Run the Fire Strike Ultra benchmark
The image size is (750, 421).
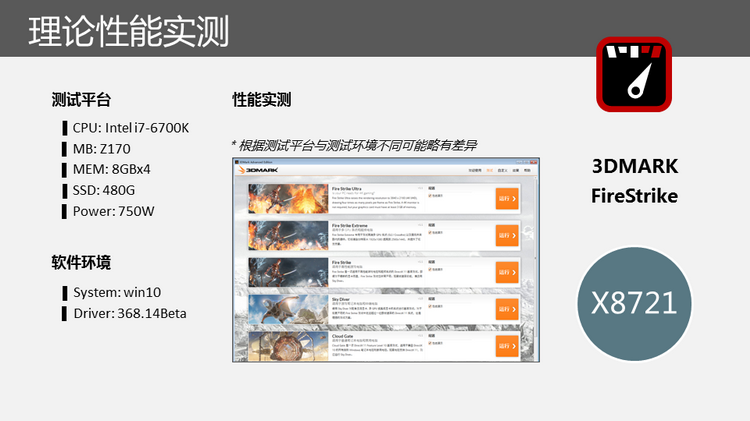[x=506, y=198]
